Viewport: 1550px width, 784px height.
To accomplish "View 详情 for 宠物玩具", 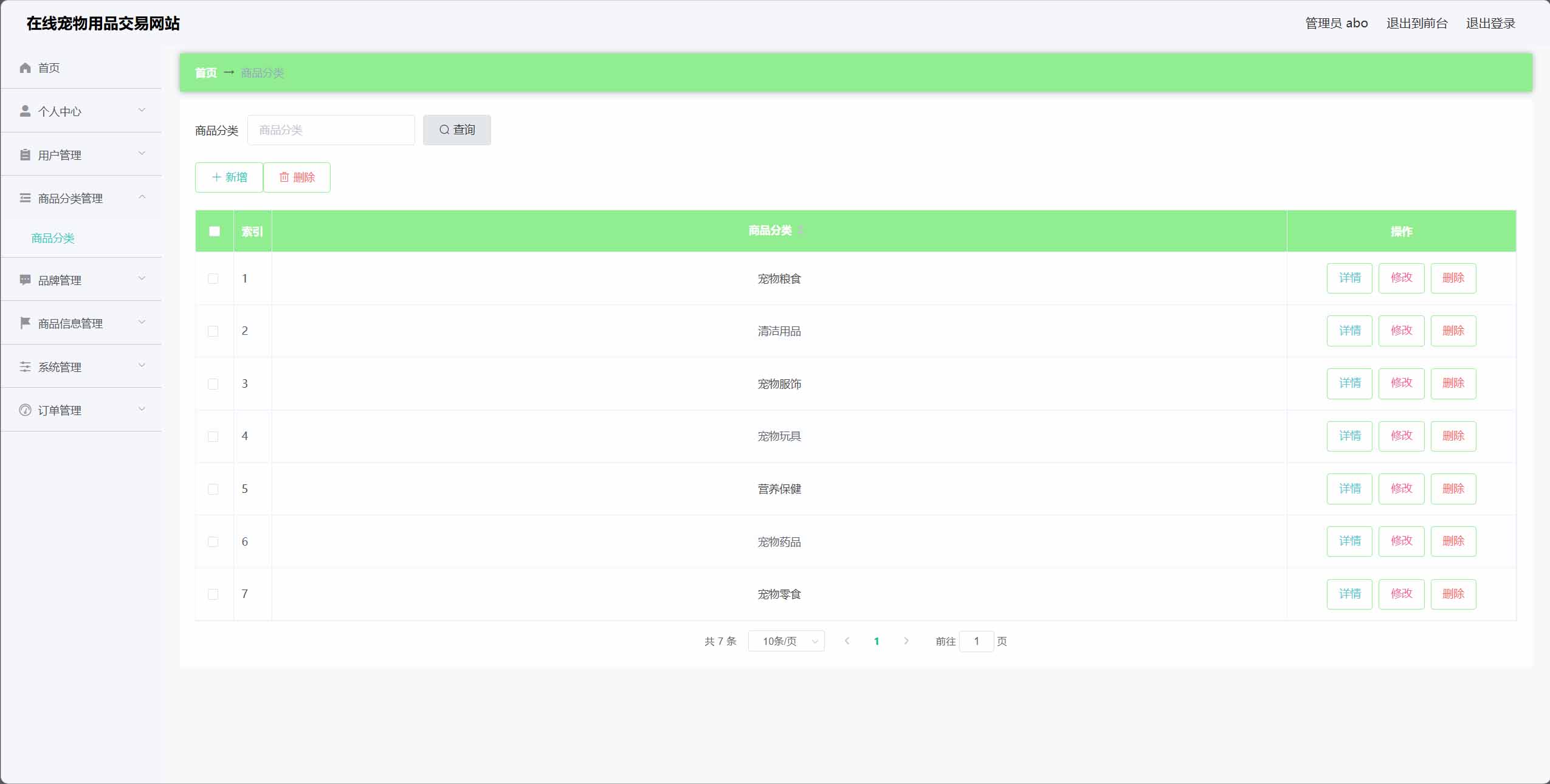I will pyautogui.click(x=1349, y=436).
